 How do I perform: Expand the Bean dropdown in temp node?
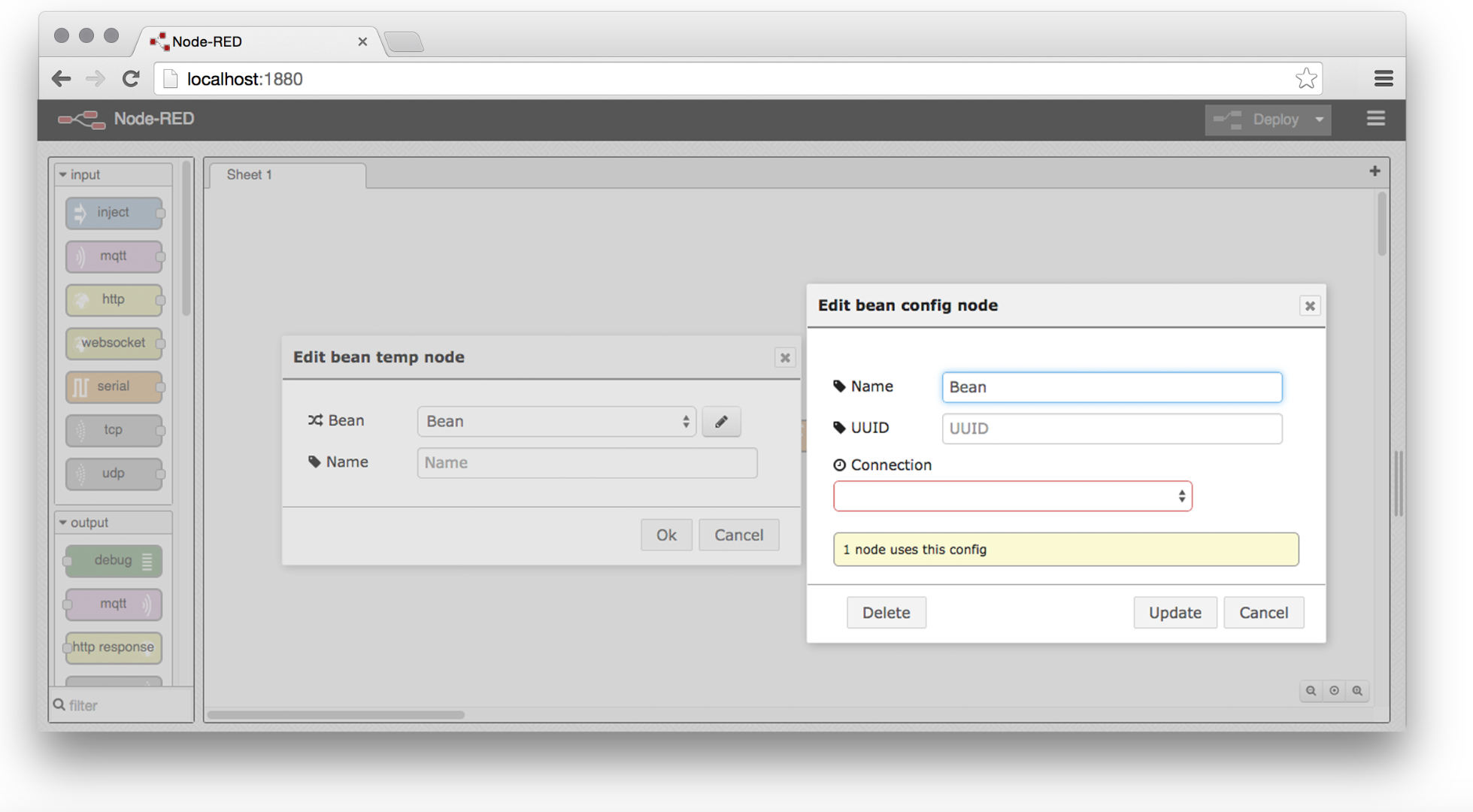coord(555,421)
